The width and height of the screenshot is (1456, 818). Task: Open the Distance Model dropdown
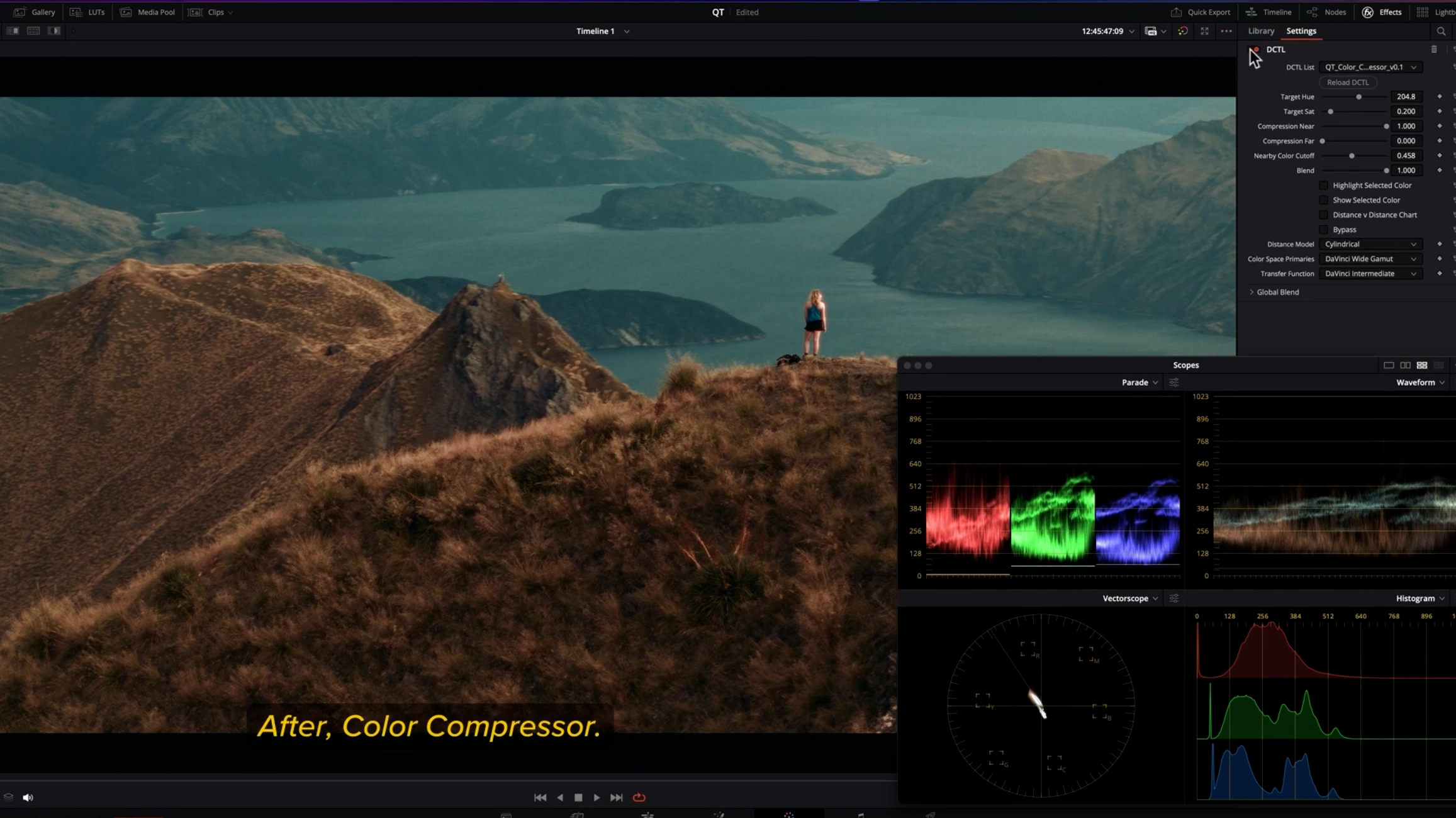[1370, 244]
